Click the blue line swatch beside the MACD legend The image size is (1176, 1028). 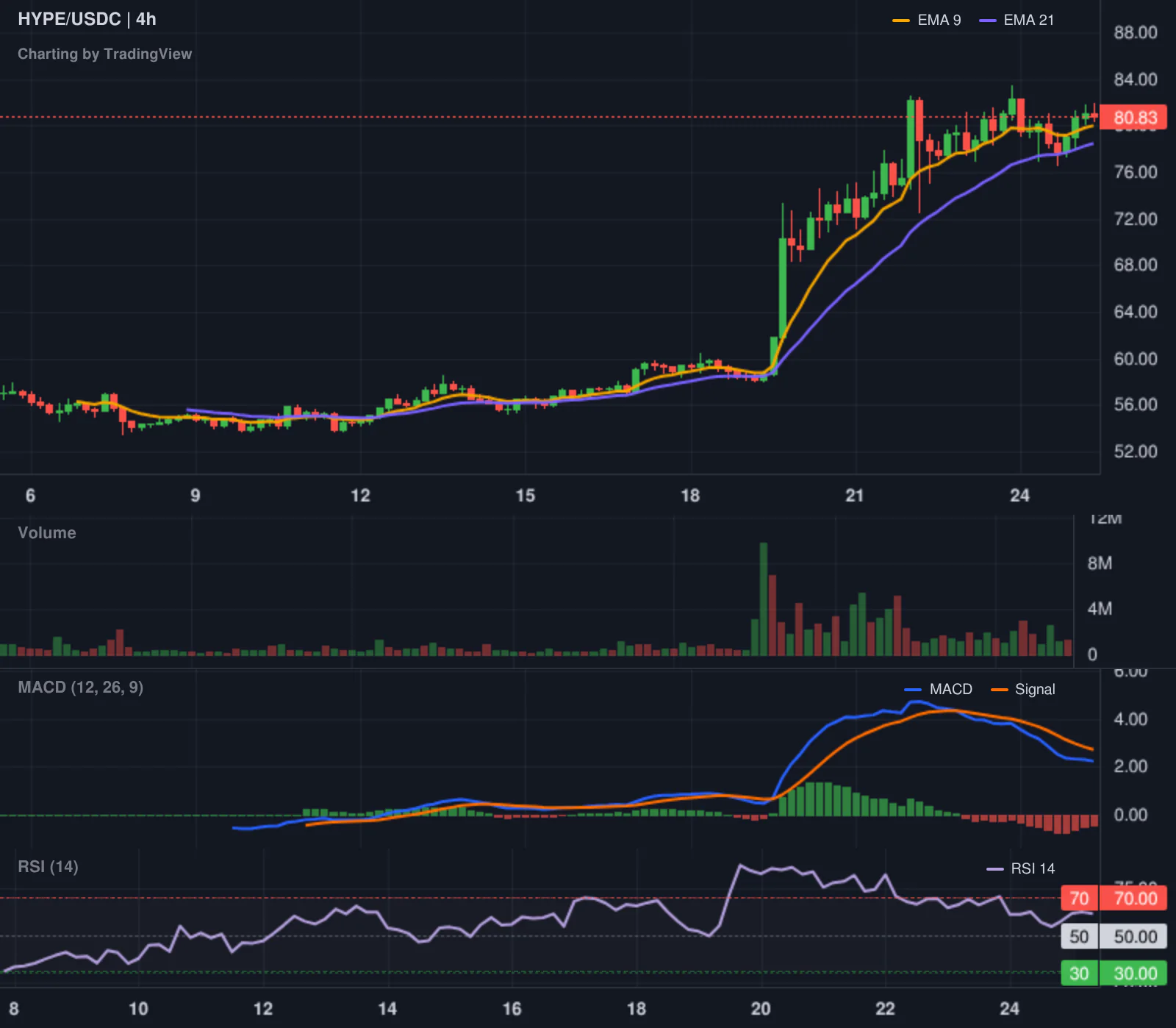pyautogui.click(x=913, y=690)
